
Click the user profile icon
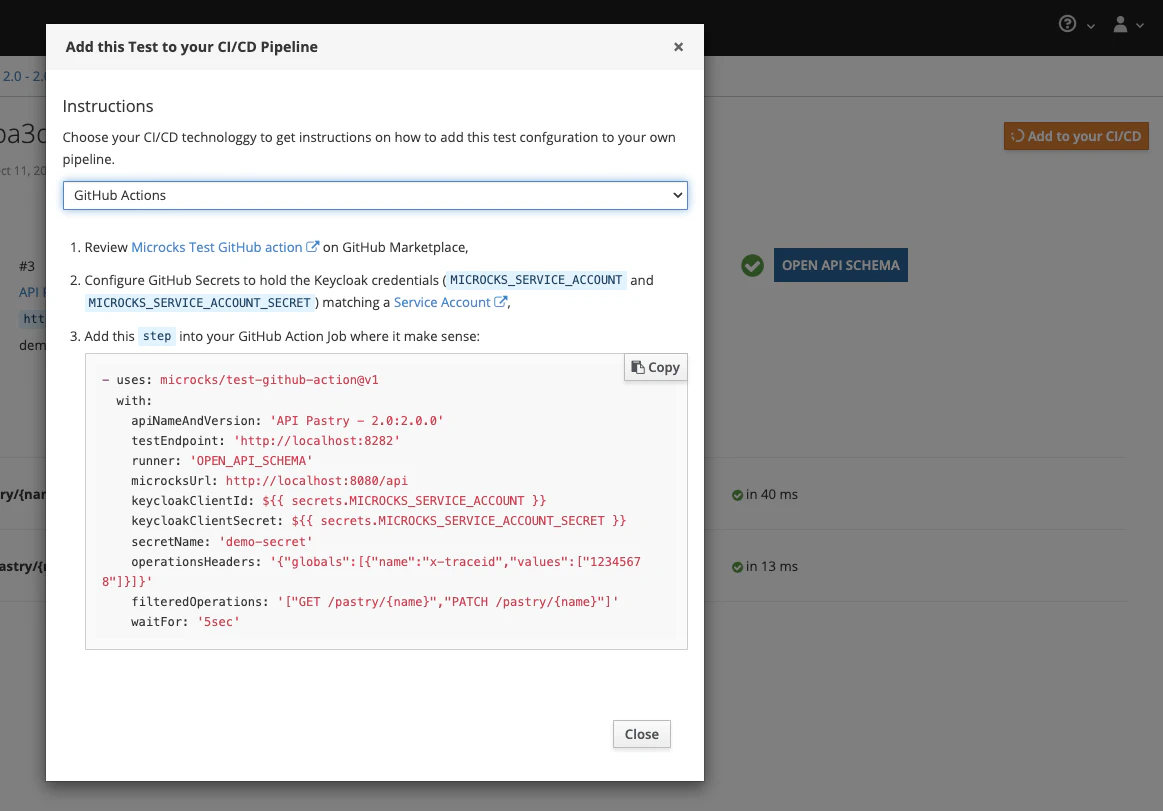pyautogui.click(x=1122, y=24)
